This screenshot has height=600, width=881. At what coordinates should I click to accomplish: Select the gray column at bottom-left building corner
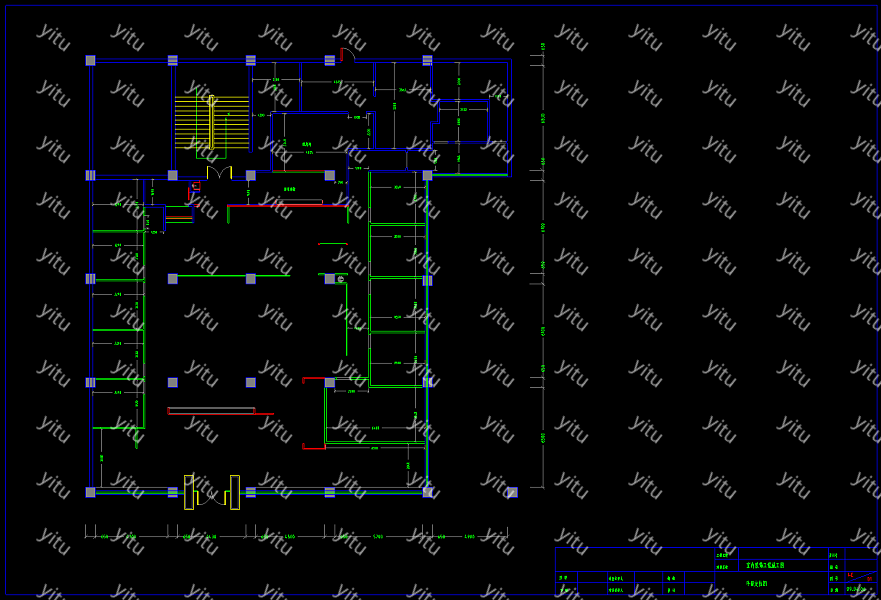[90, 492]
